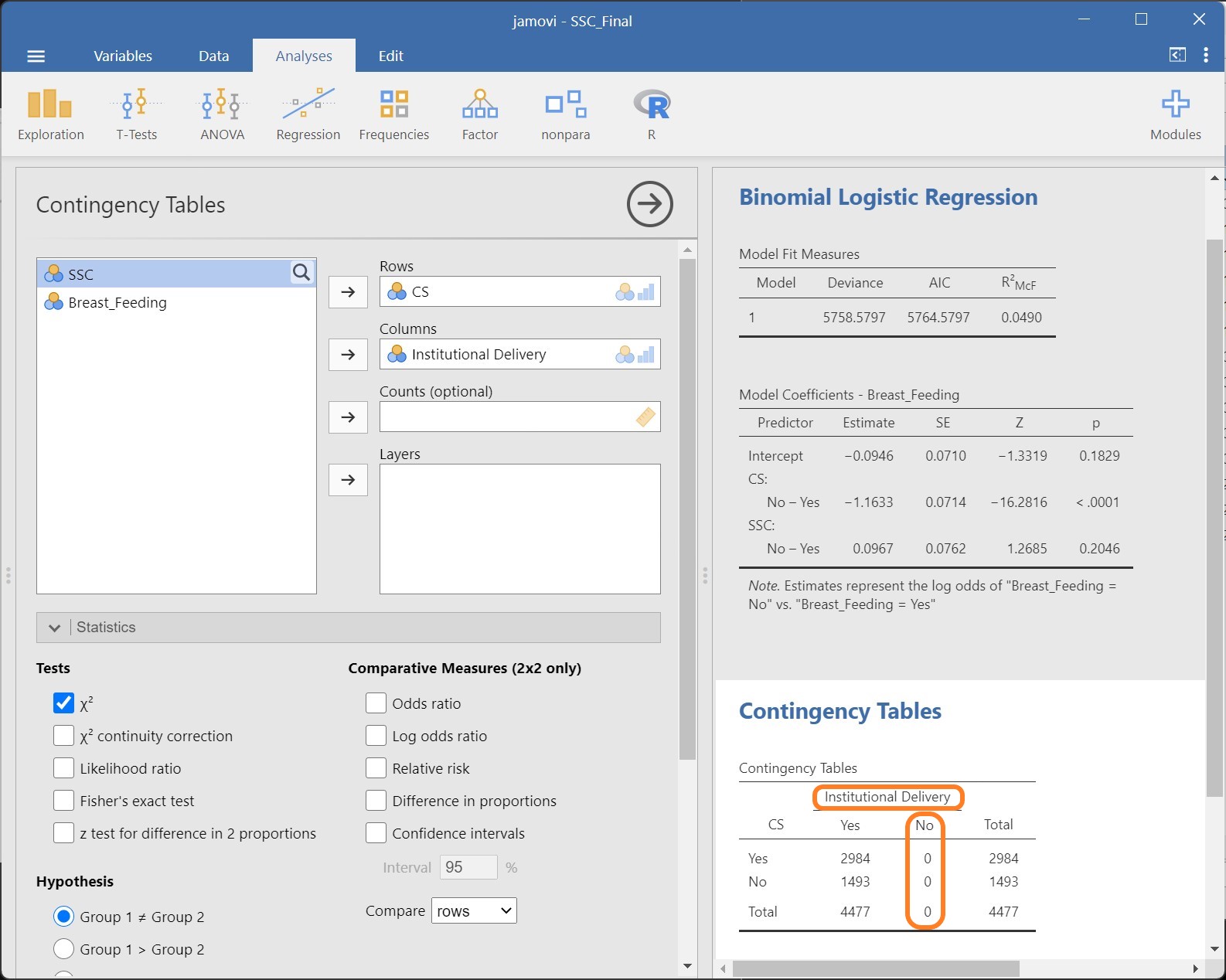
Task: Open the nonpara module menu
Action: [565, 114]
